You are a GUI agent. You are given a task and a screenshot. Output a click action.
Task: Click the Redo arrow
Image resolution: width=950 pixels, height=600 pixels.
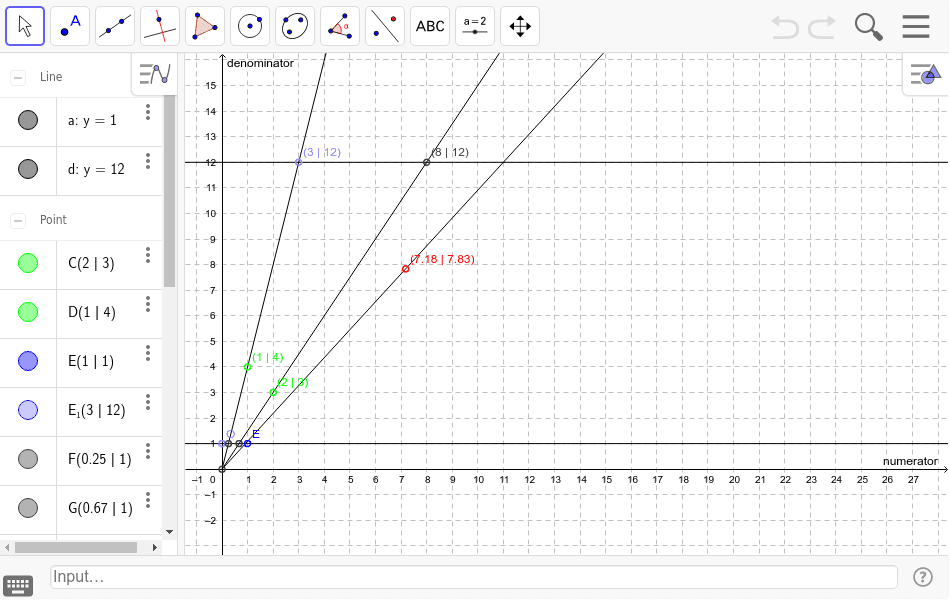click(x=822, y=27)
